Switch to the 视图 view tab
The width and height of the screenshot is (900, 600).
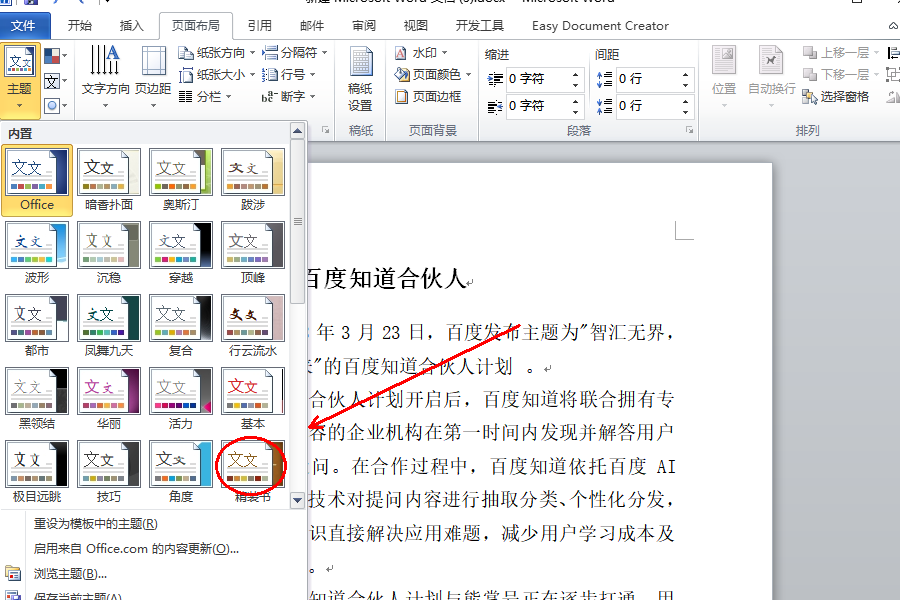[416, 26]
